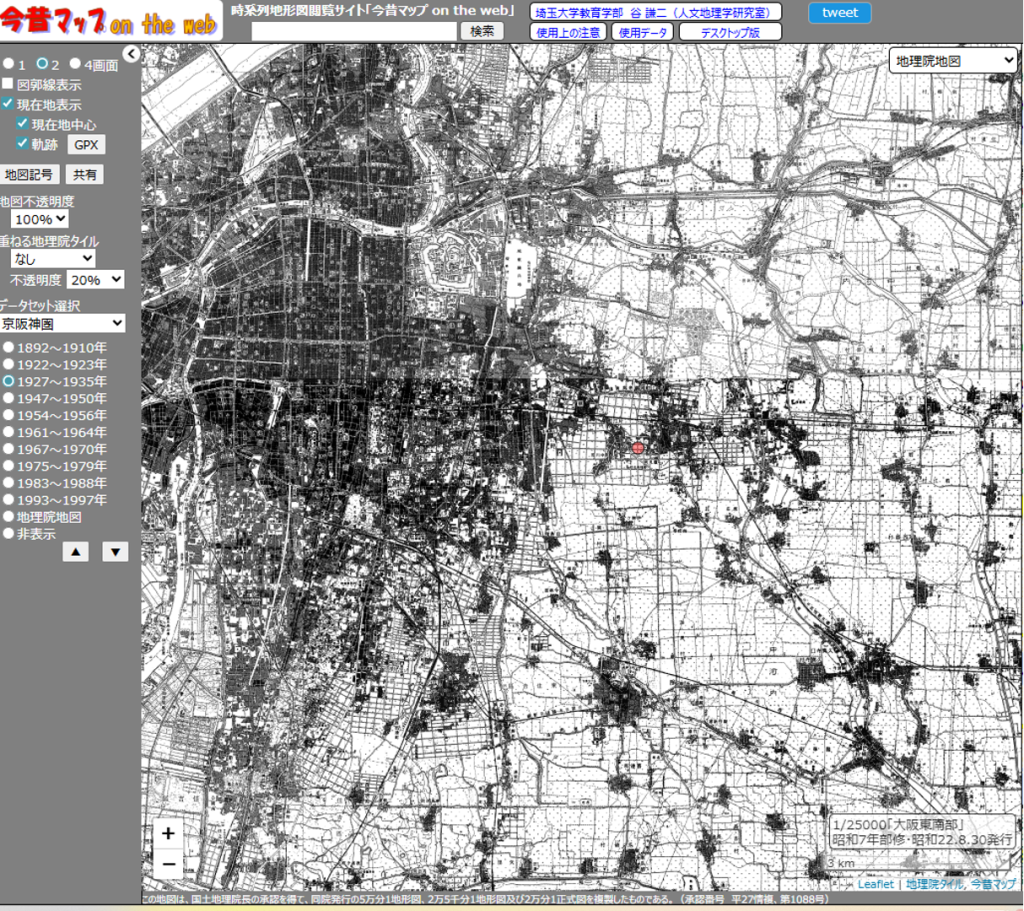1024x911 pixels.
Task: Open the 京阪神圏 dataset dropdown
Action: [x=63, y=323]
